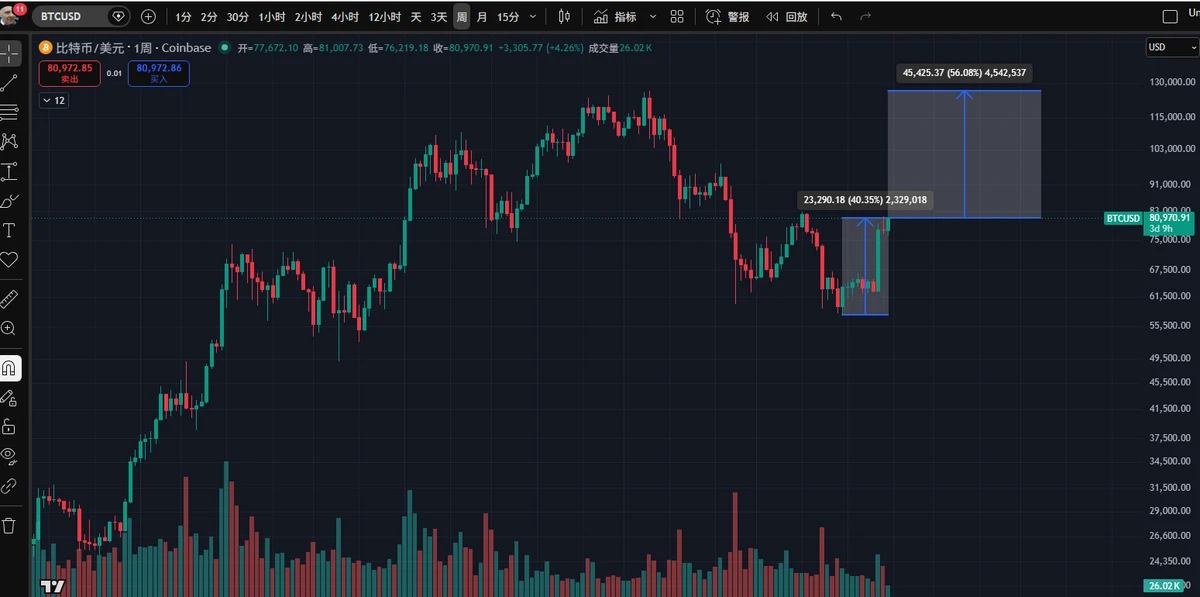The image size is (1200, 597).
Task: Toggle magnet mode for drawings
Action: pyautogui.click(x=9, y=367)
